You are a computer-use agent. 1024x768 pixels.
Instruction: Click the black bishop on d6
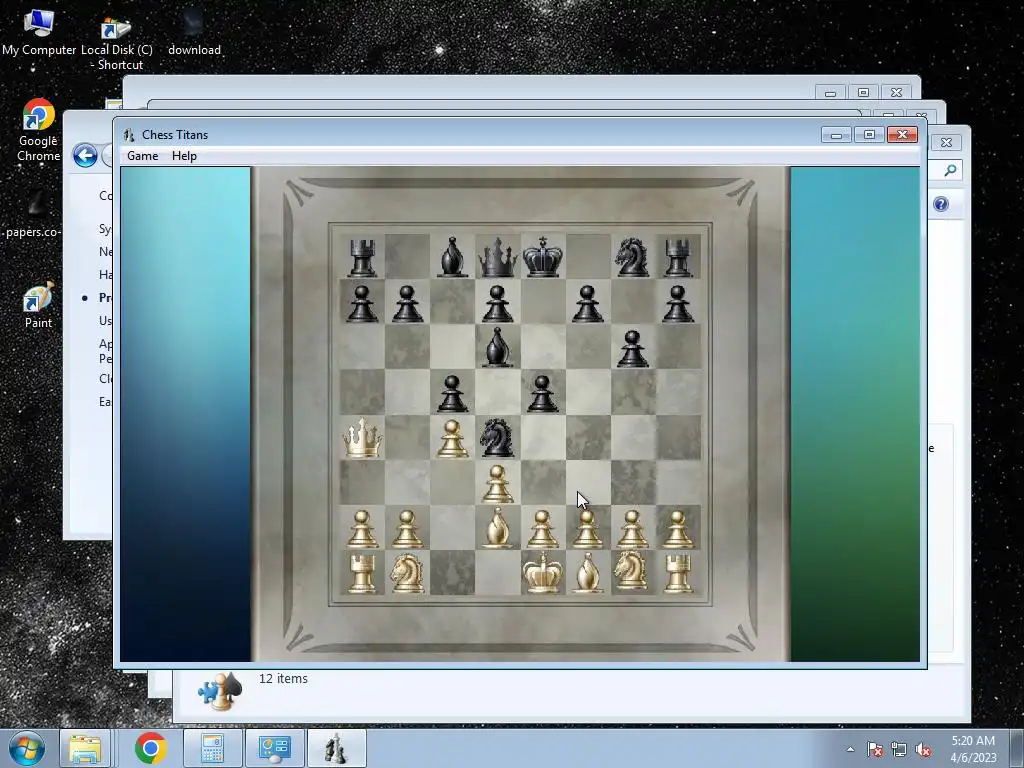pyautogui.click(x=498, y=347)
